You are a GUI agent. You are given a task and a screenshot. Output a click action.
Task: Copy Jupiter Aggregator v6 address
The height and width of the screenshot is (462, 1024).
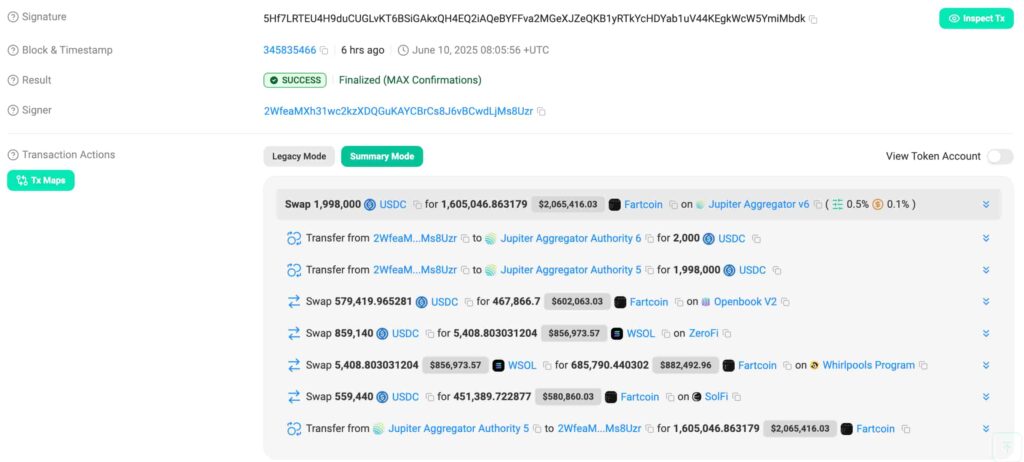(817, 205)
